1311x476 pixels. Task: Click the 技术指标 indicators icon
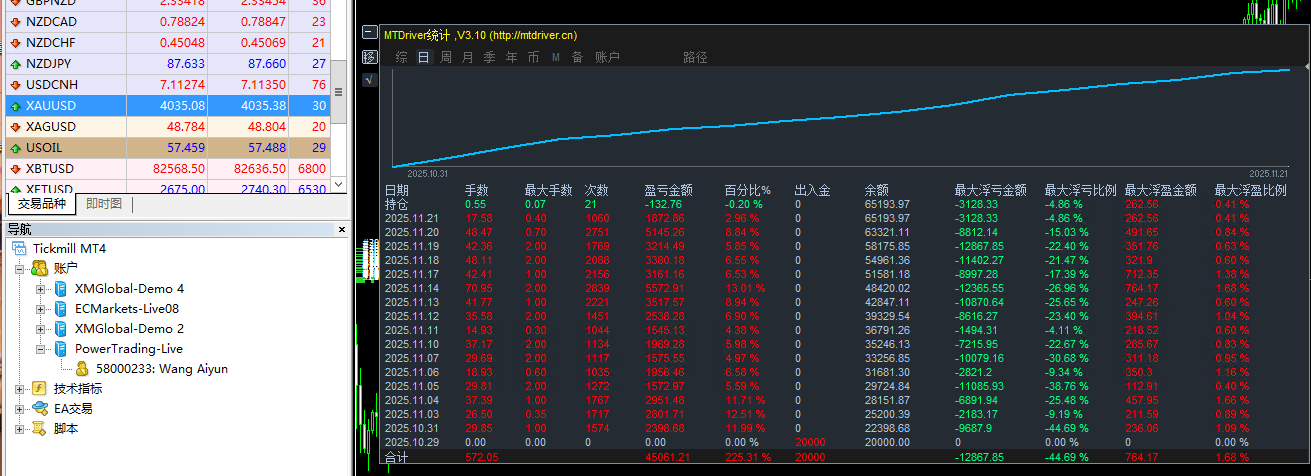click(x=39, y=388)
